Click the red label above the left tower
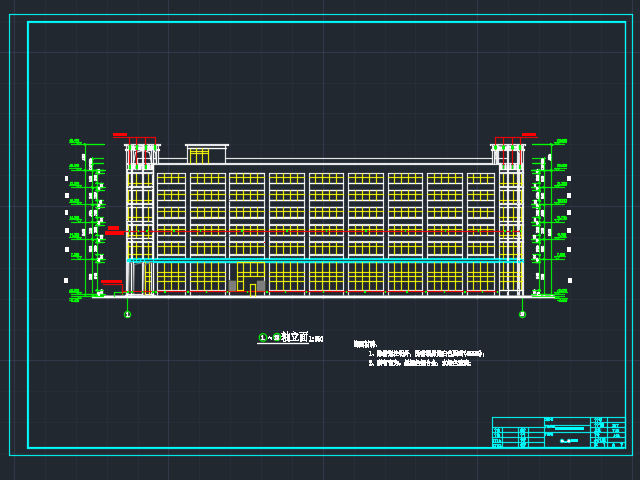The width and height of the screenshot is (640, 480). point(120,134)
